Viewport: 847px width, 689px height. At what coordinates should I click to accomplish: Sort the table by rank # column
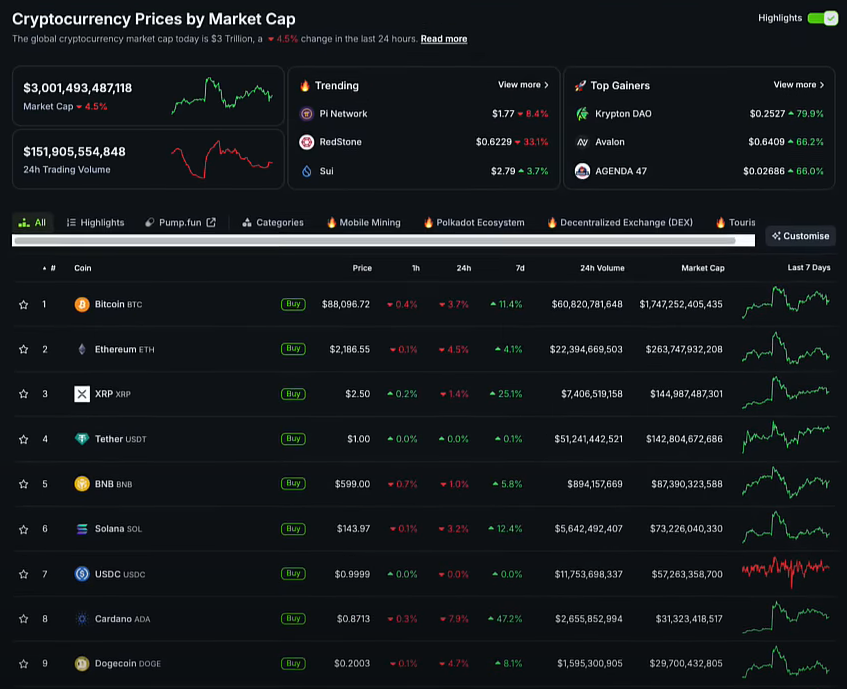click(x=52, y=268)
